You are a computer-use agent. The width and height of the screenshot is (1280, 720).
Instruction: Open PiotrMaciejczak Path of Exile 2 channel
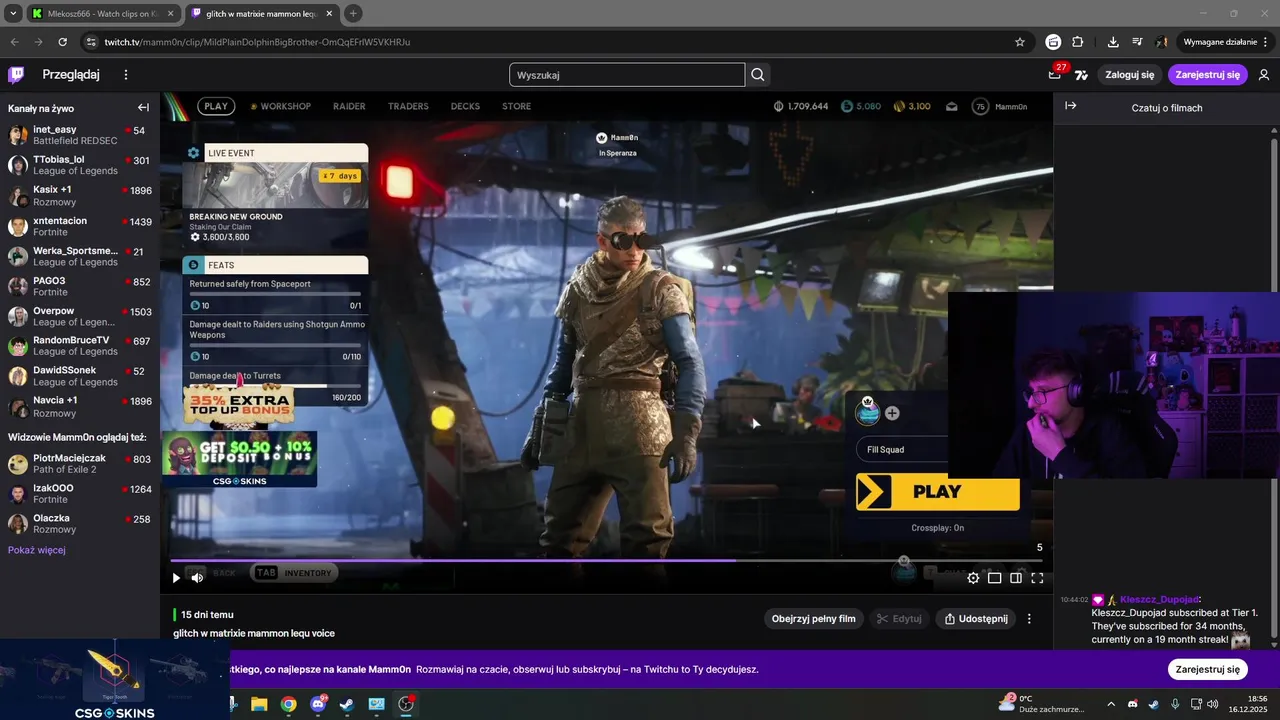[x=80, y=464]
